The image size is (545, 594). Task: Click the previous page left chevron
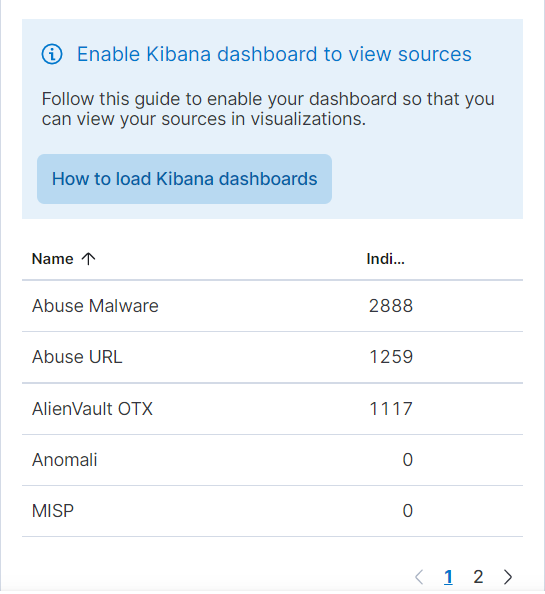pos(419,577)
